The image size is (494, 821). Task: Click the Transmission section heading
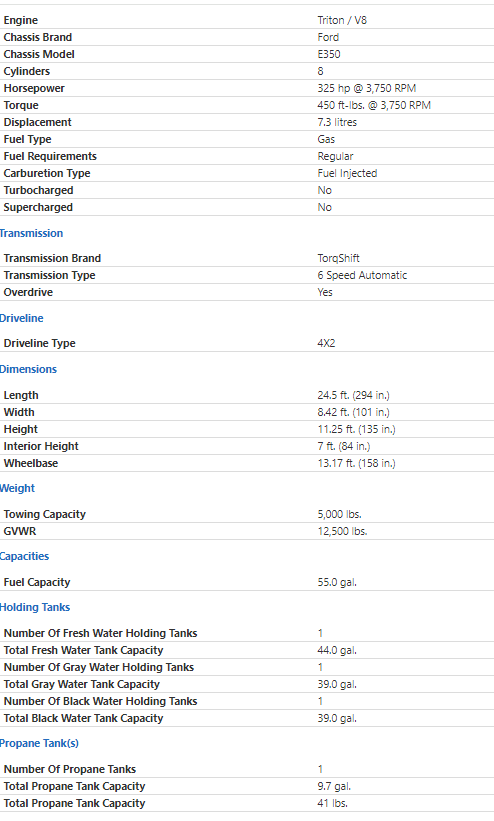click(x=31, y=234)
